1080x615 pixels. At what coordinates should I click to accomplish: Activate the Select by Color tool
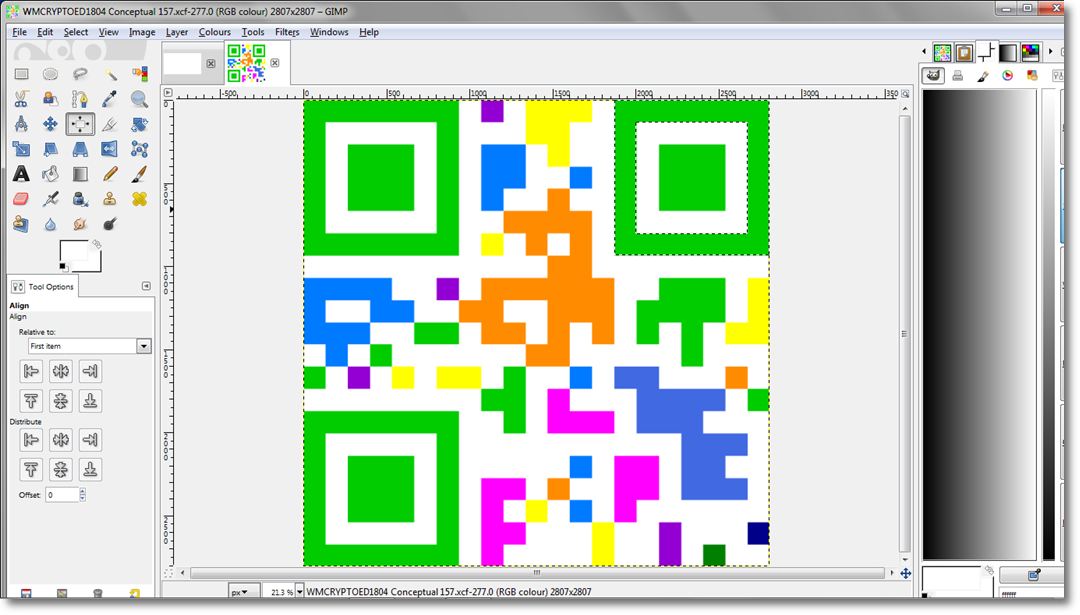pyautogui.click(x=140, y=74)
